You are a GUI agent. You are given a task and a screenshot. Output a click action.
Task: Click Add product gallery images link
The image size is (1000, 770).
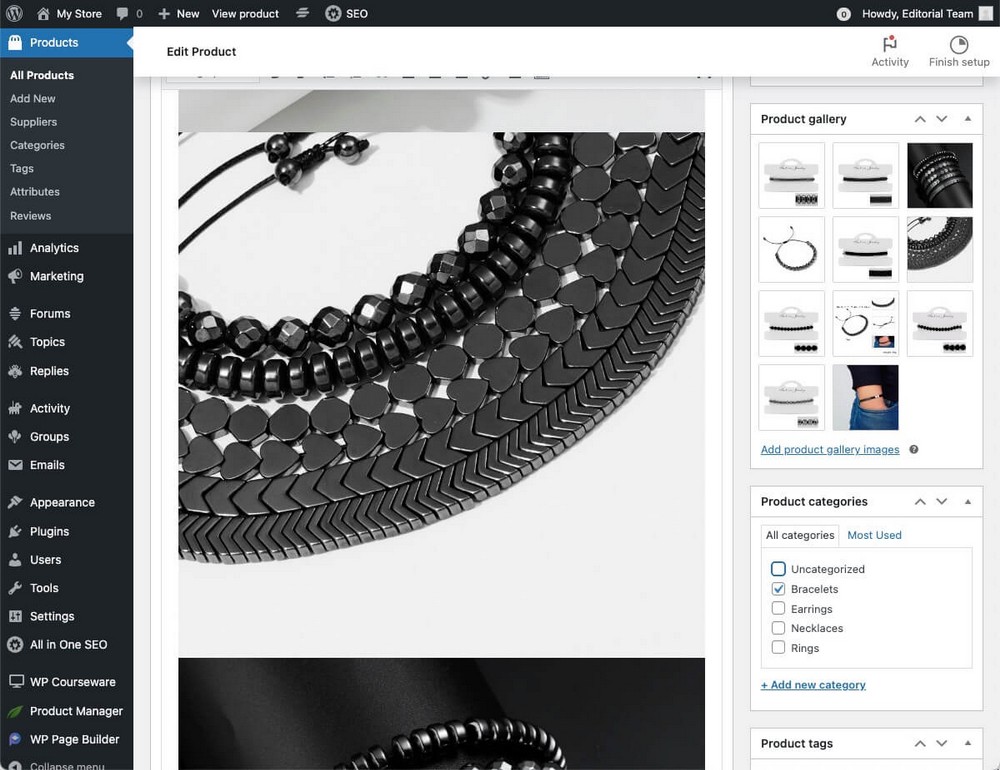tap(829, 450)
